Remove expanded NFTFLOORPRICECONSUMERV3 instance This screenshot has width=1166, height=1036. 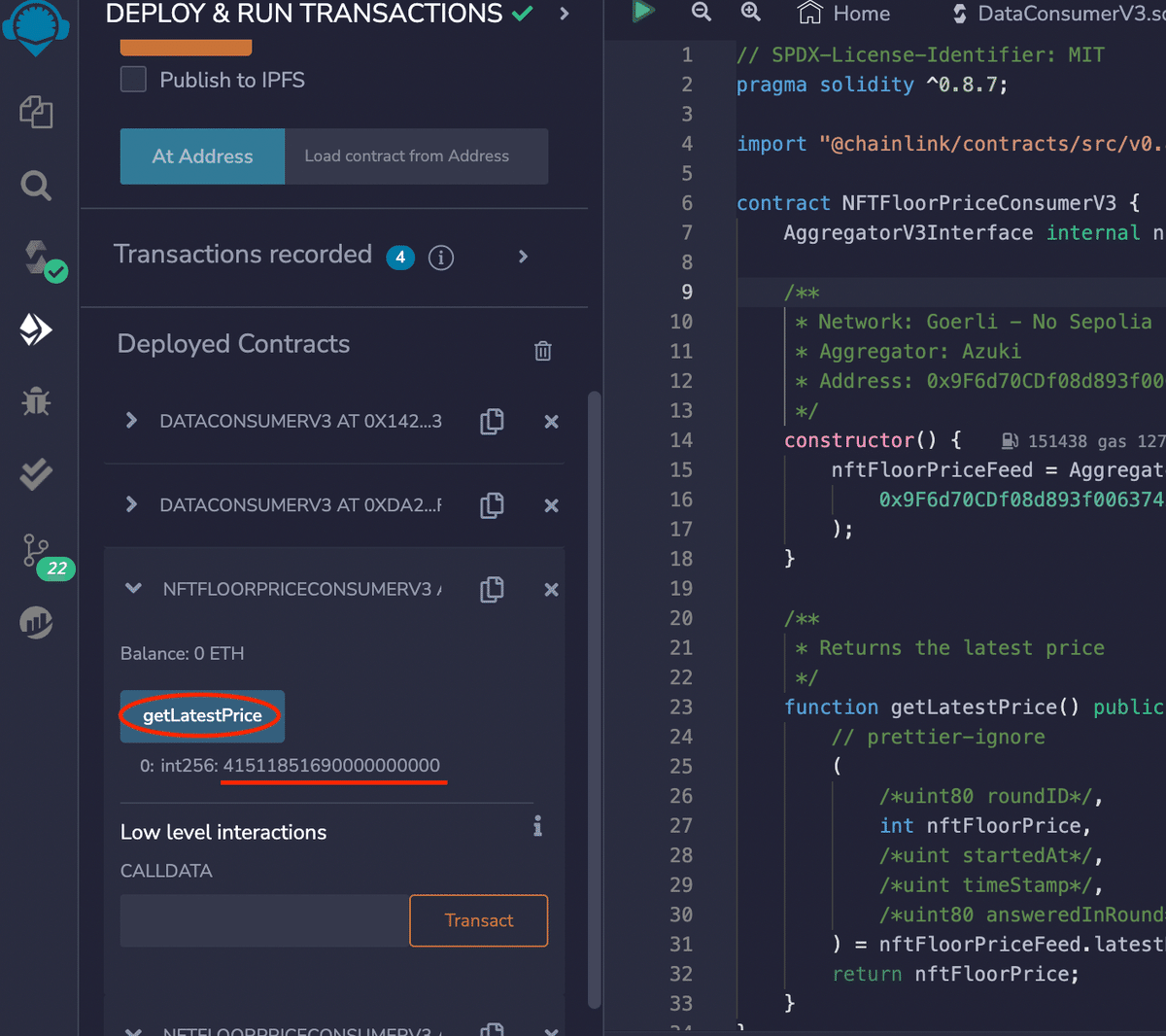(551, 589)
